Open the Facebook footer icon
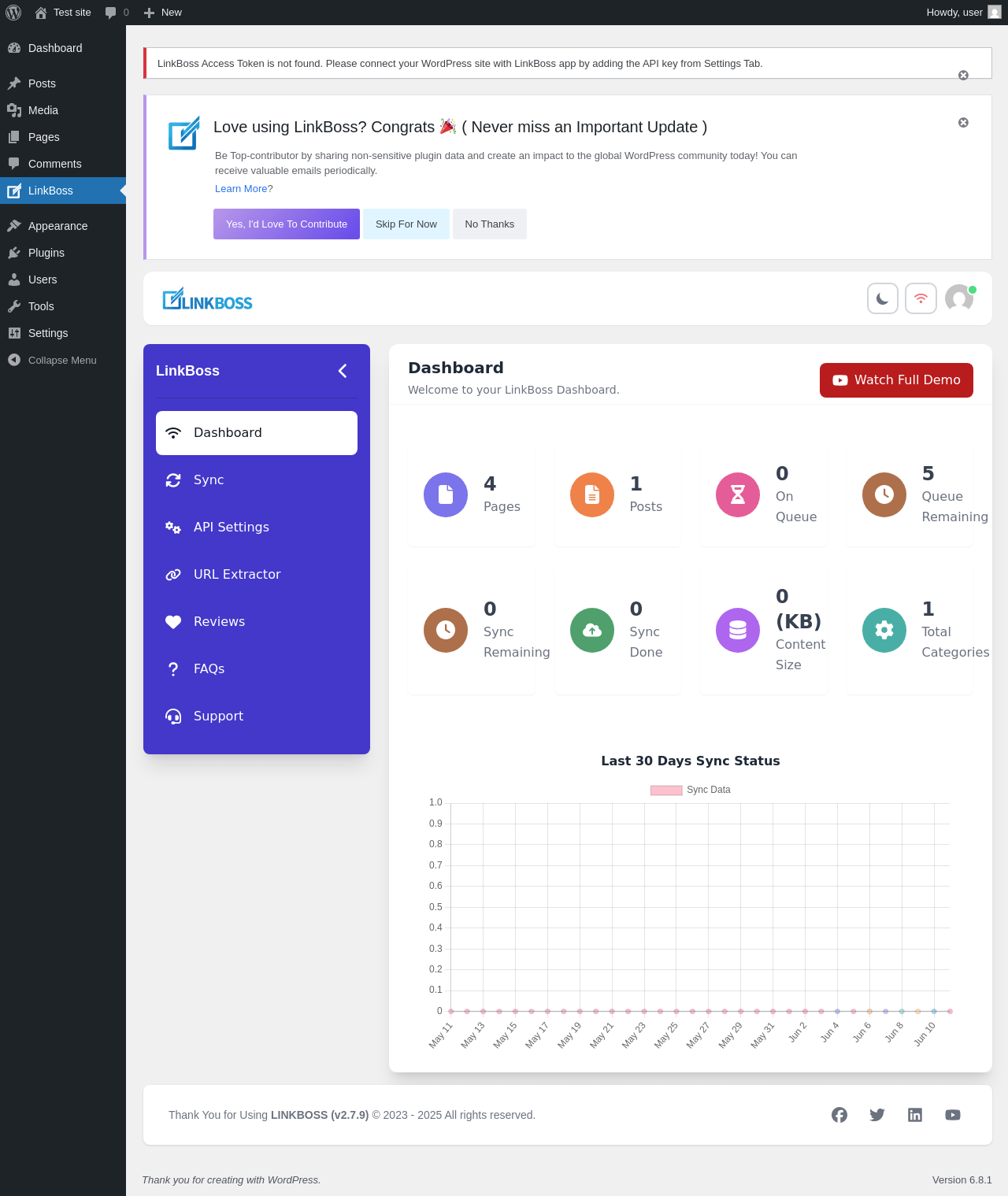Viewport: 1008px width, 1196px height. [839, 1115]
